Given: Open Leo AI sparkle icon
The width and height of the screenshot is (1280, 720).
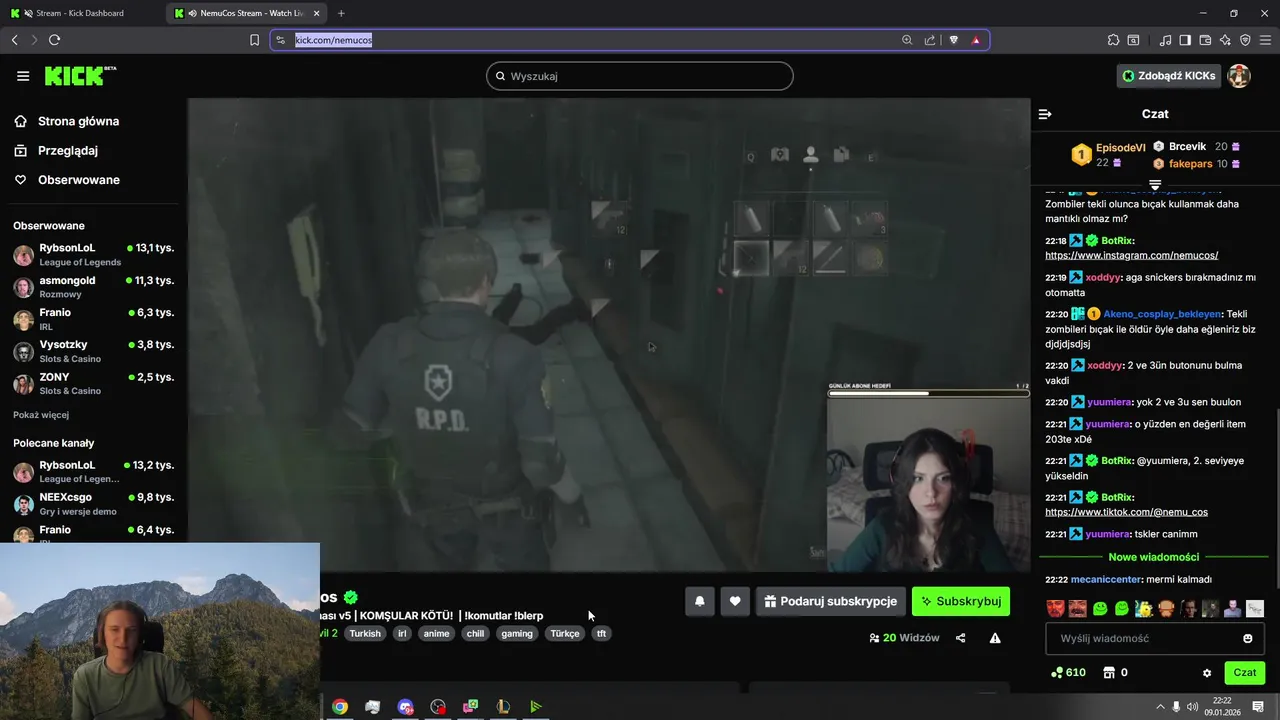Looking at the screenshot, I should pyautogui.click(x=1225, y=40).
